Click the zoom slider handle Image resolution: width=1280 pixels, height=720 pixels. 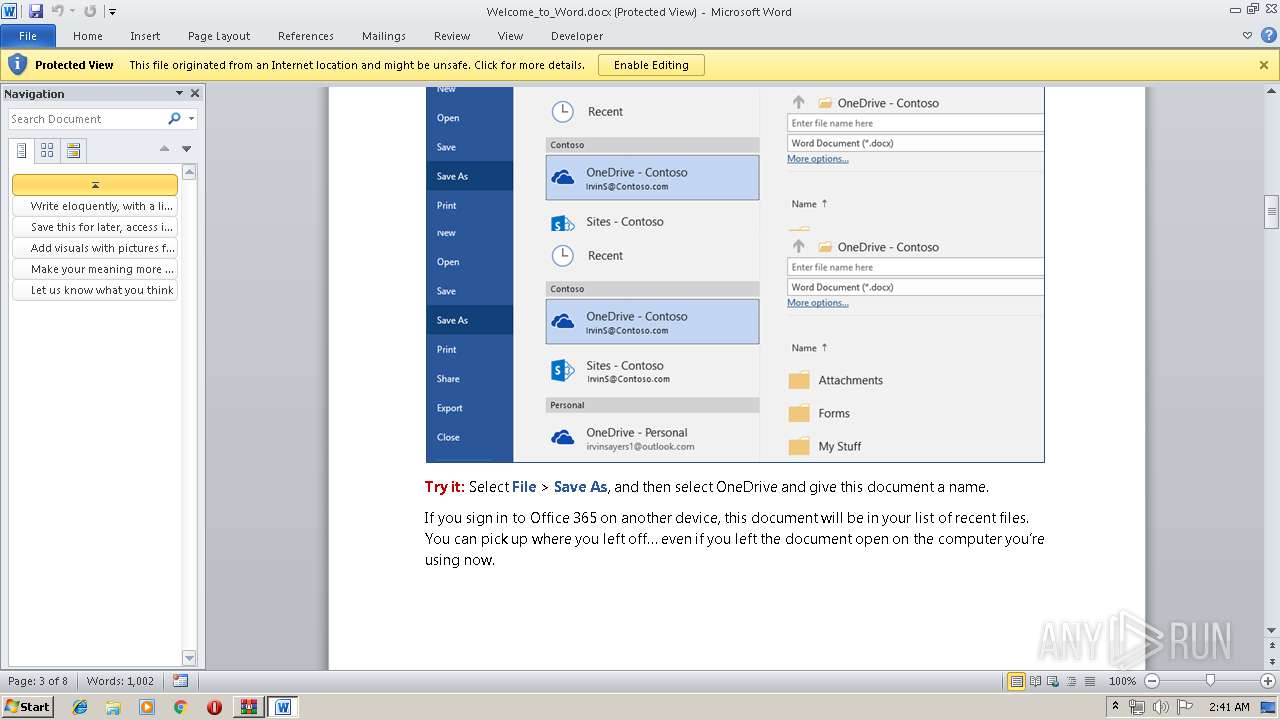click(1210, 681)
